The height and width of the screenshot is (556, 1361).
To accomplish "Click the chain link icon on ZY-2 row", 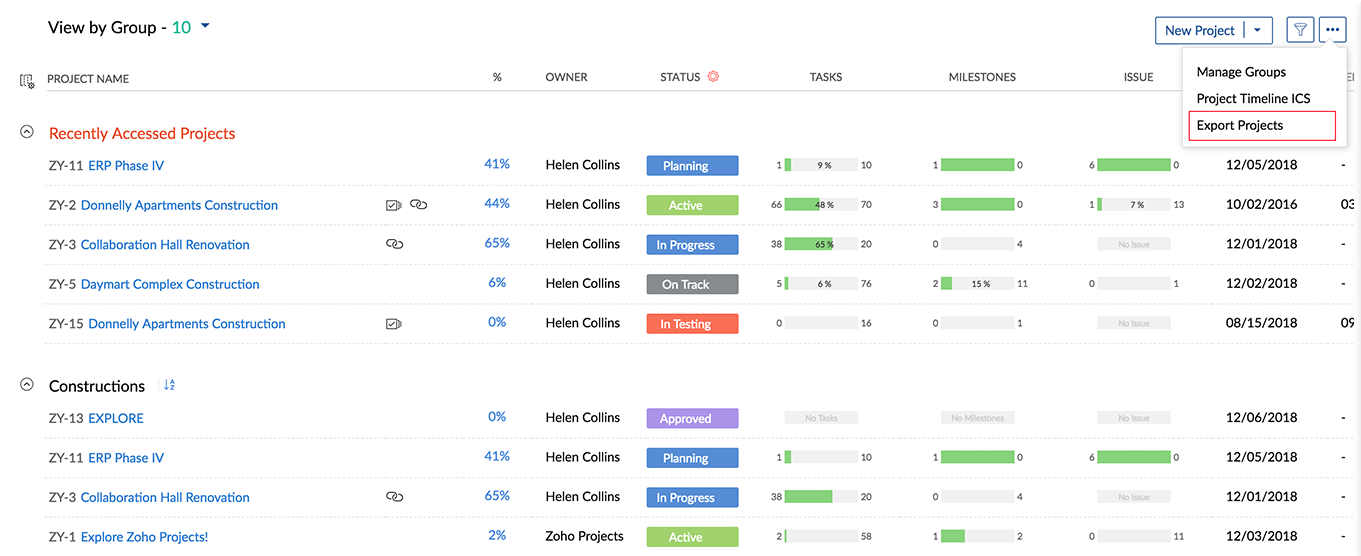I will pos(419,205).
